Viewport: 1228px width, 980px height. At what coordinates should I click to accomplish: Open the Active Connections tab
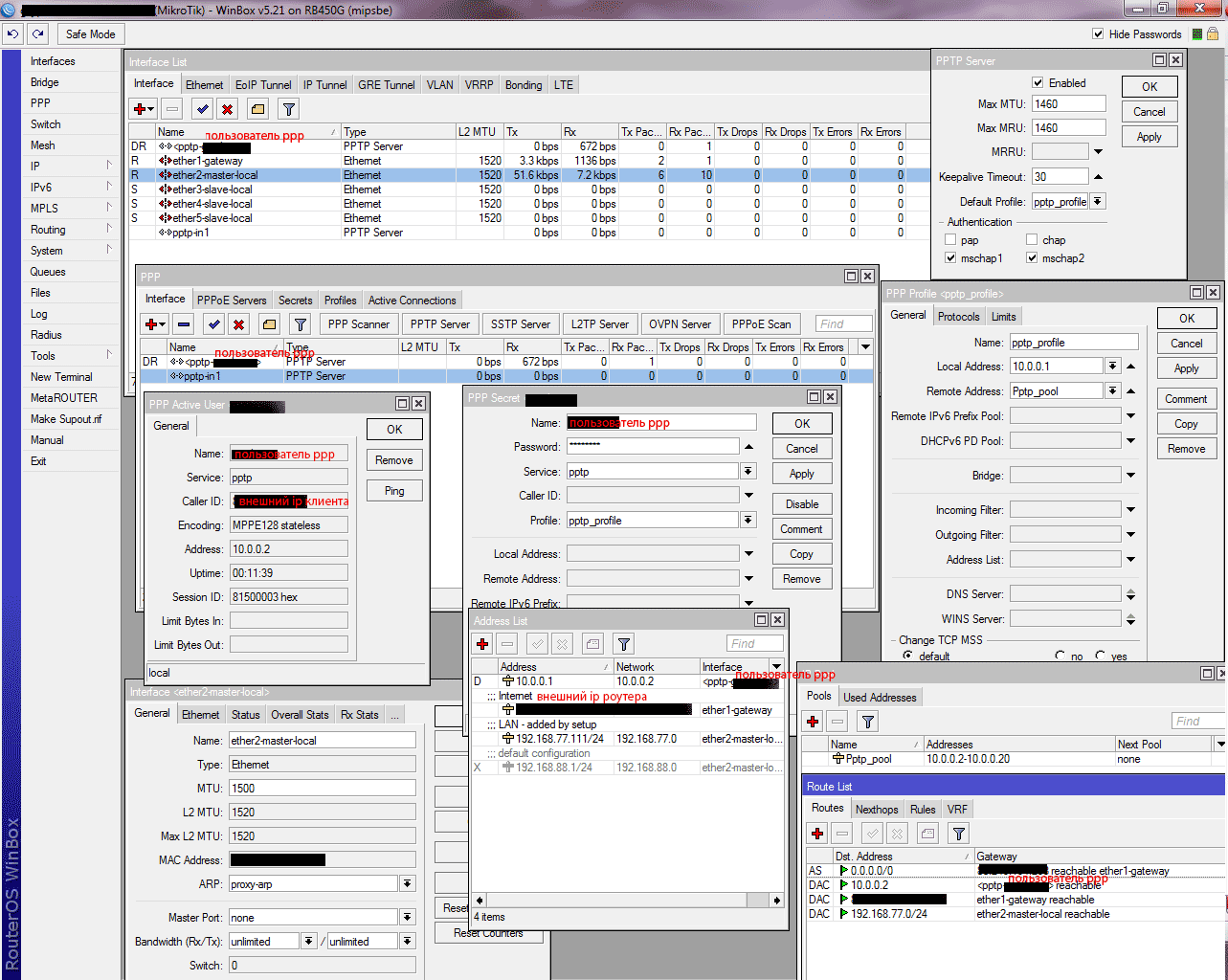coord(413,301)
